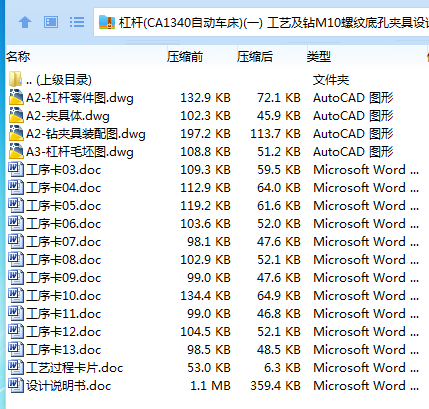429x409 pixels.
Task: Click Word icon of 工序卡07.doc
Action: (x=16, y=241)
